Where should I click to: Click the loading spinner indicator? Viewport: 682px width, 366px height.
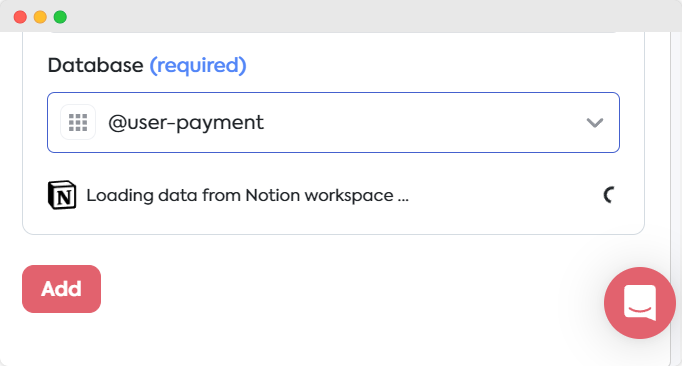(x=609, y=195)
